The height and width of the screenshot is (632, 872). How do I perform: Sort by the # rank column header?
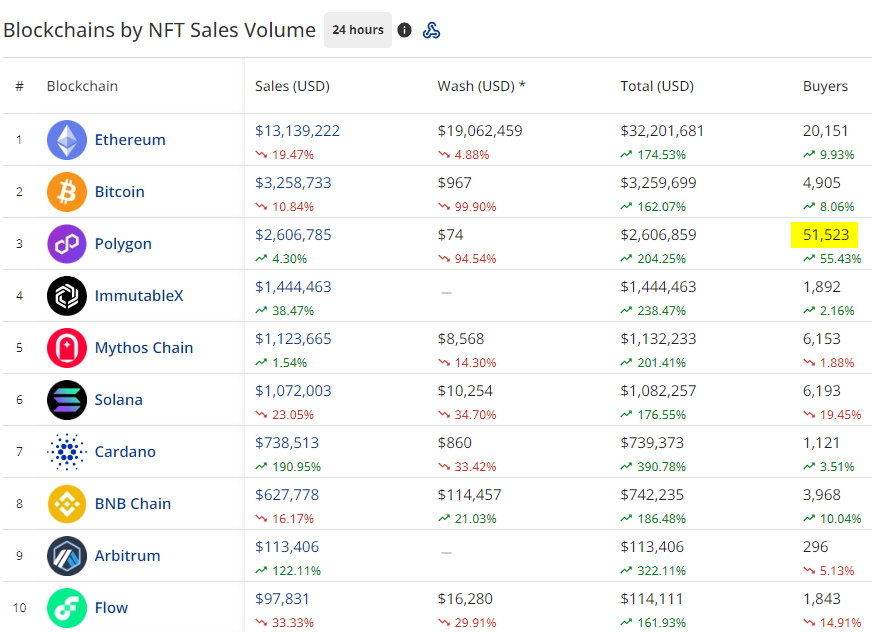(19, 86)
